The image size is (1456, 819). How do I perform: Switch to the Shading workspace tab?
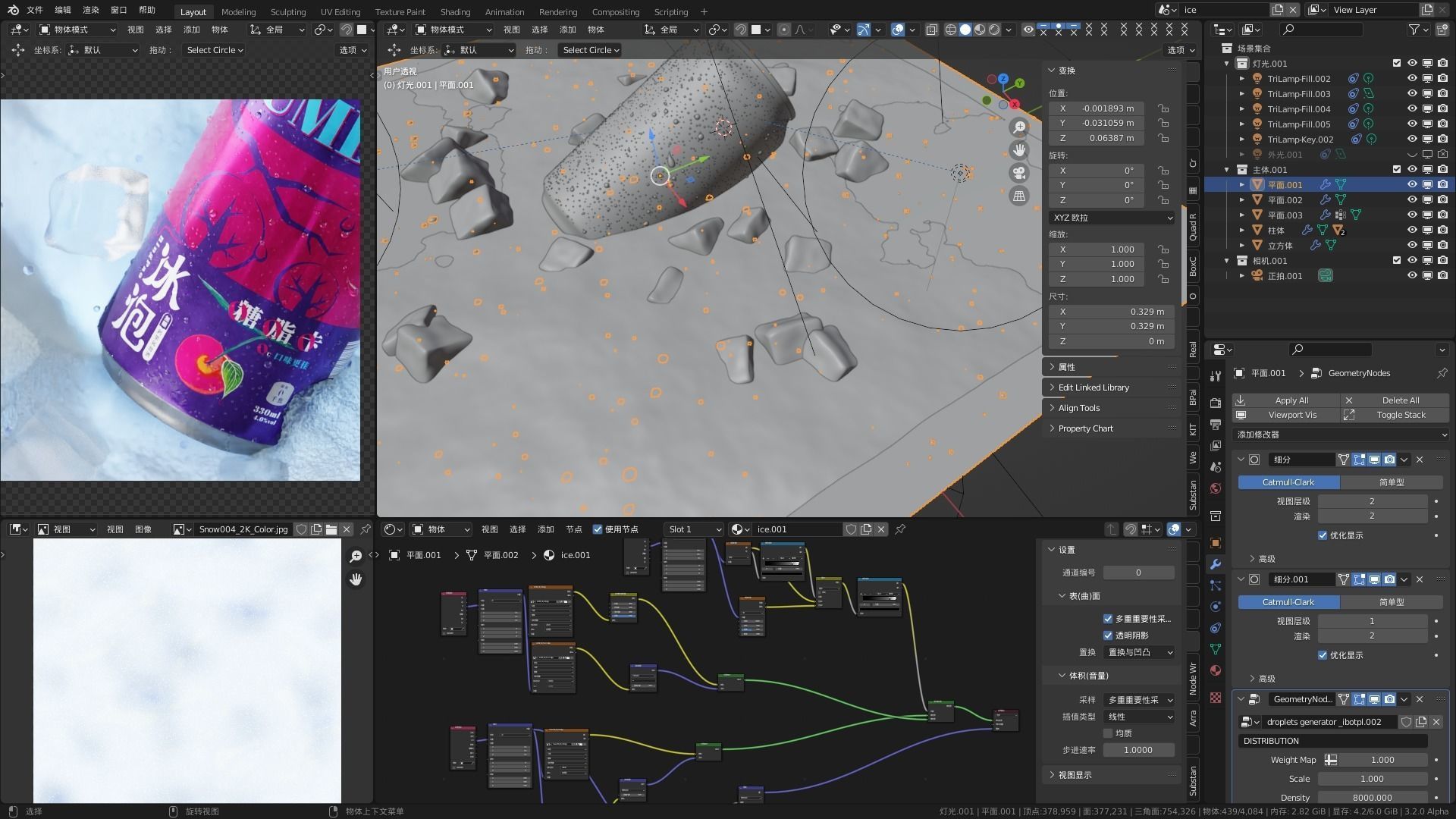pos(455,11)
